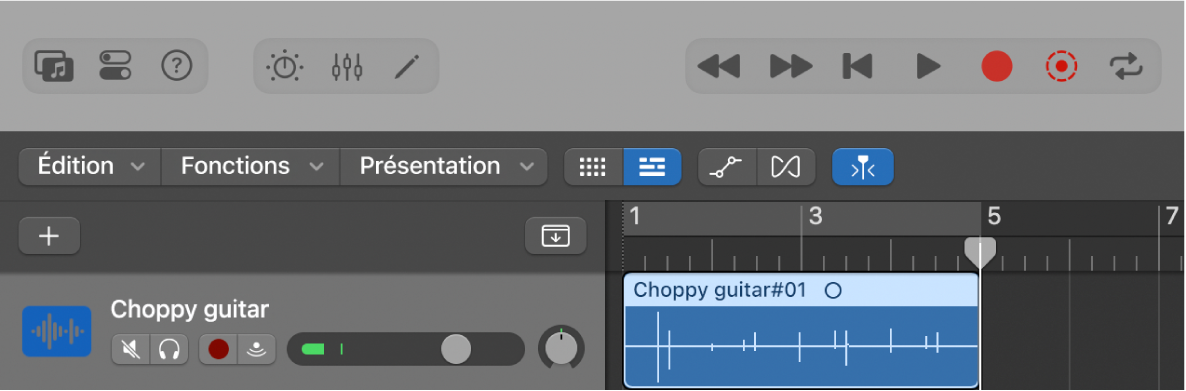Toggle the Cycle loop mode button
Image resolution: width=1186 pixels, height=391 pixels.
point(1127,67)
